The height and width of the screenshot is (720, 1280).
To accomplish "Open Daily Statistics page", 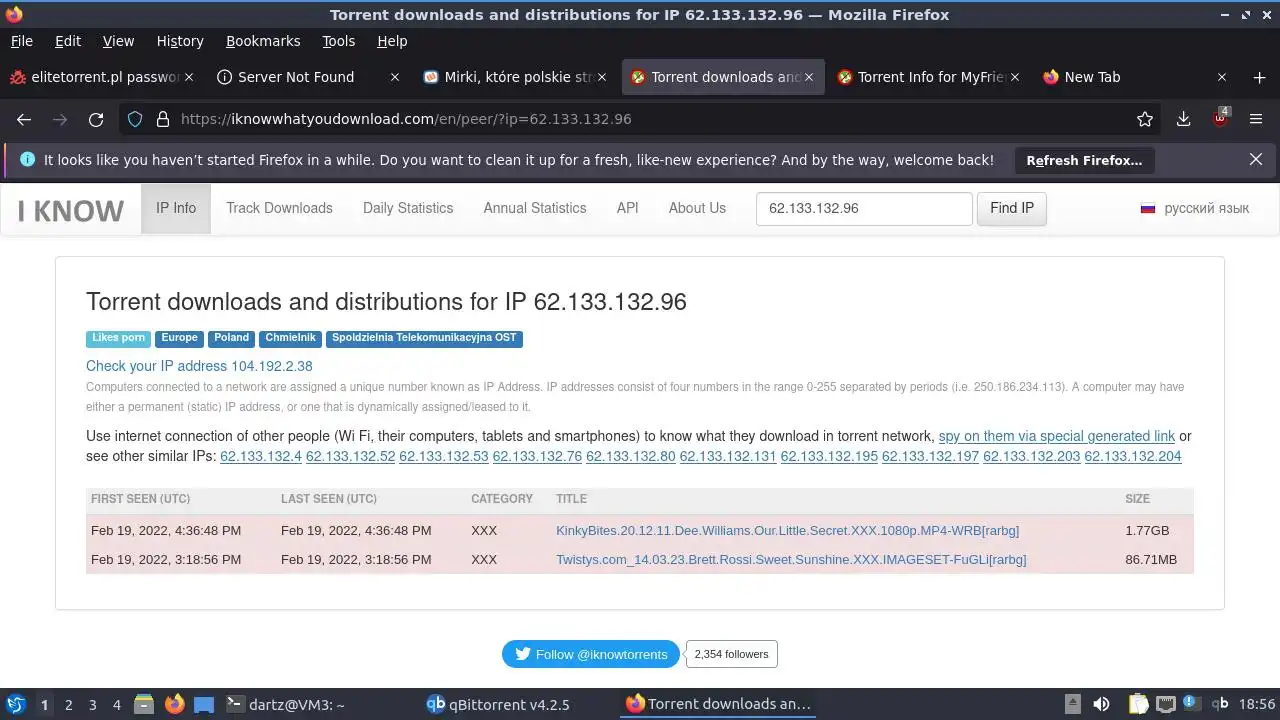I will [408, 208].
